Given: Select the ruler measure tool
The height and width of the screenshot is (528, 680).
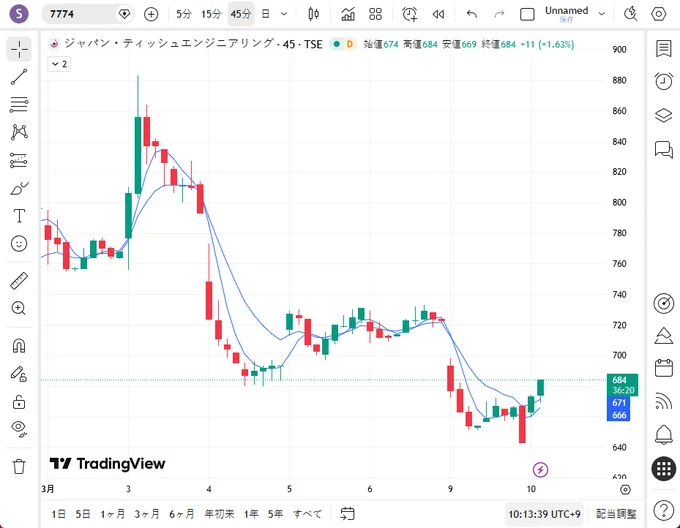Looking at the screenshot, I should coord(19,280).
